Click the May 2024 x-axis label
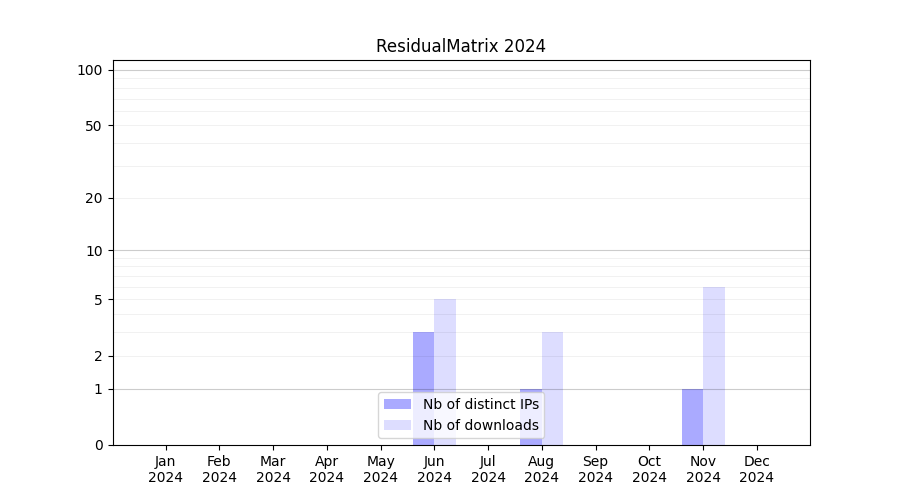 (381, 469)
